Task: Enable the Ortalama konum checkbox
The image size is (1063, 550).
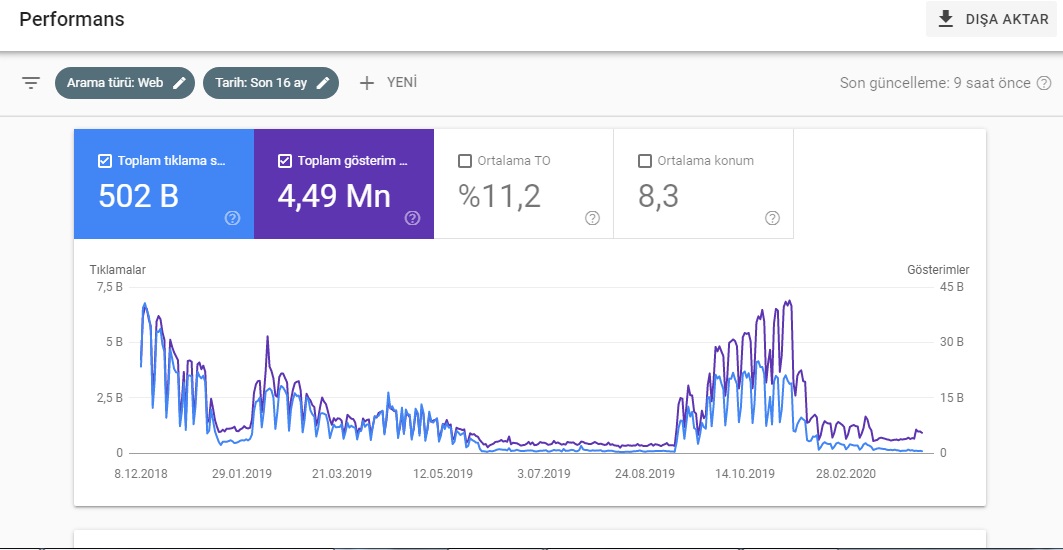Action: 645,161
